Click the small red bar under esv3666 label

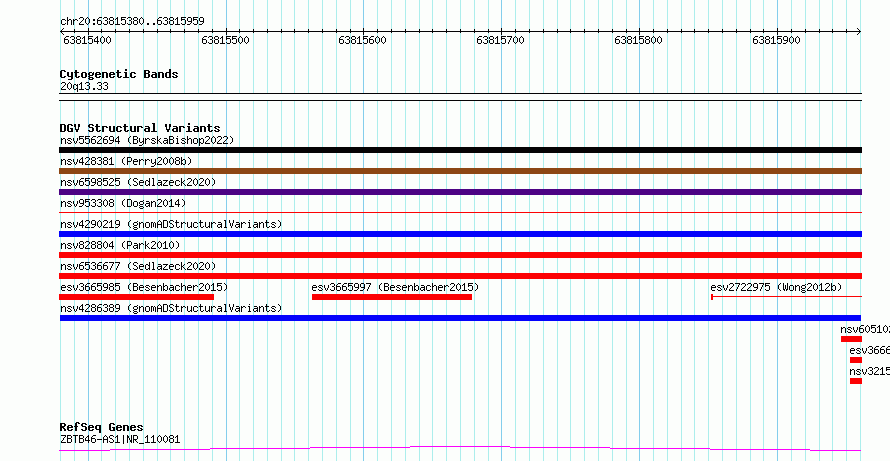pyautogui.click(x=856, y=360)
